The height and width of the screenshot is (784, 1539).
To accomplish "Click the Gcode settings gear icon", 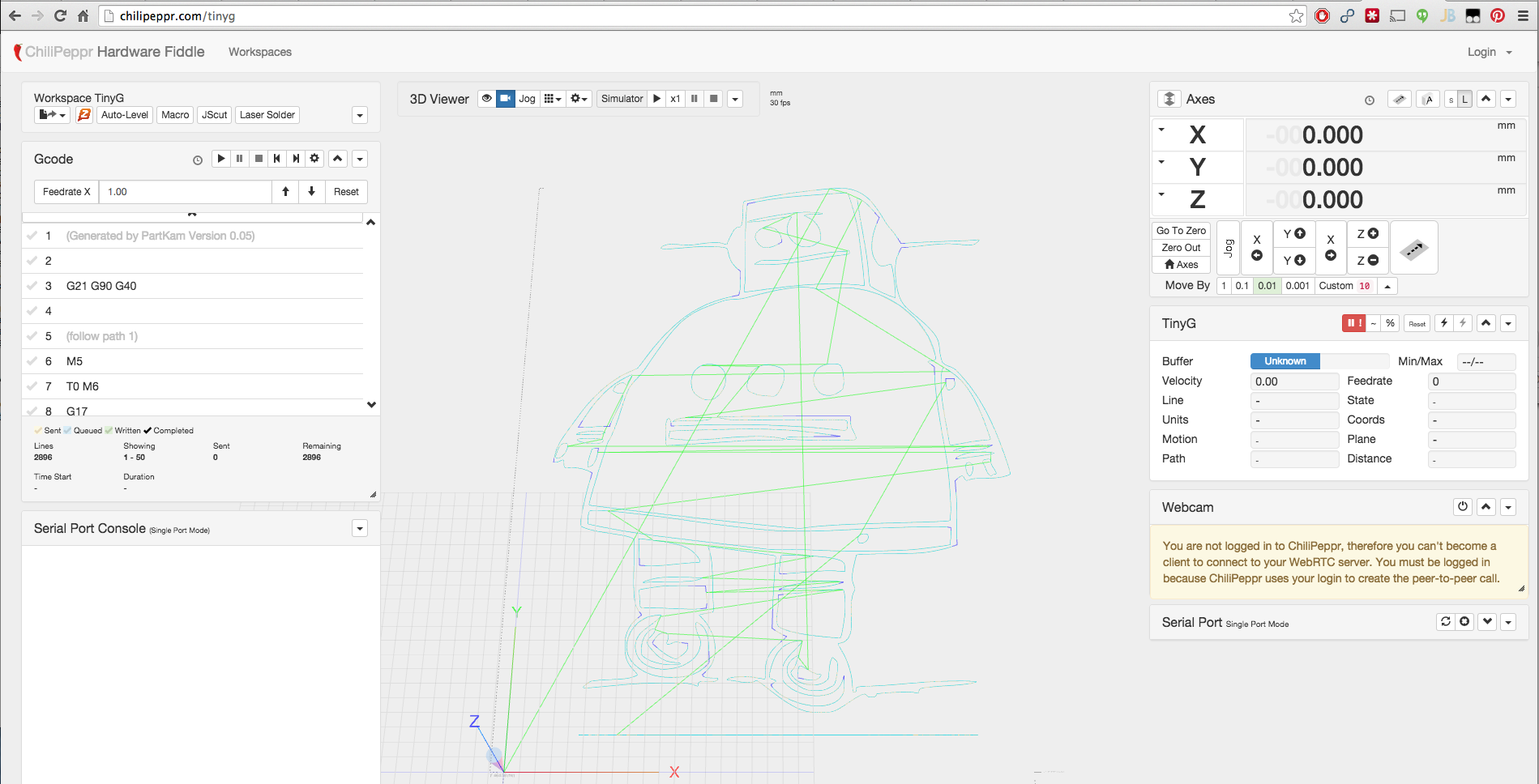I will tap(314, 158).
